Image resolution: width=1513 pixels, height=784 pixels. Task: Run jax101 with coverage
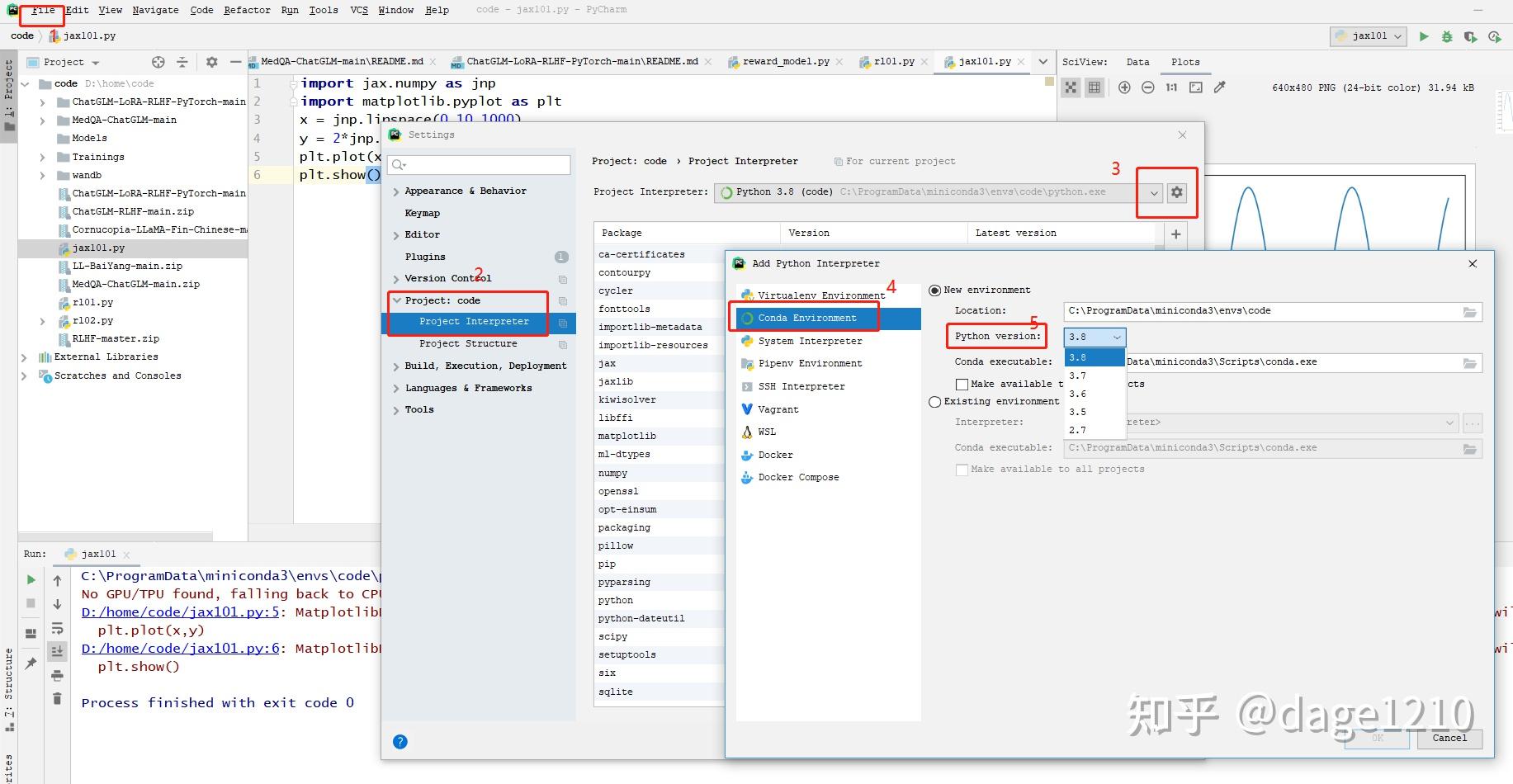1470,36
